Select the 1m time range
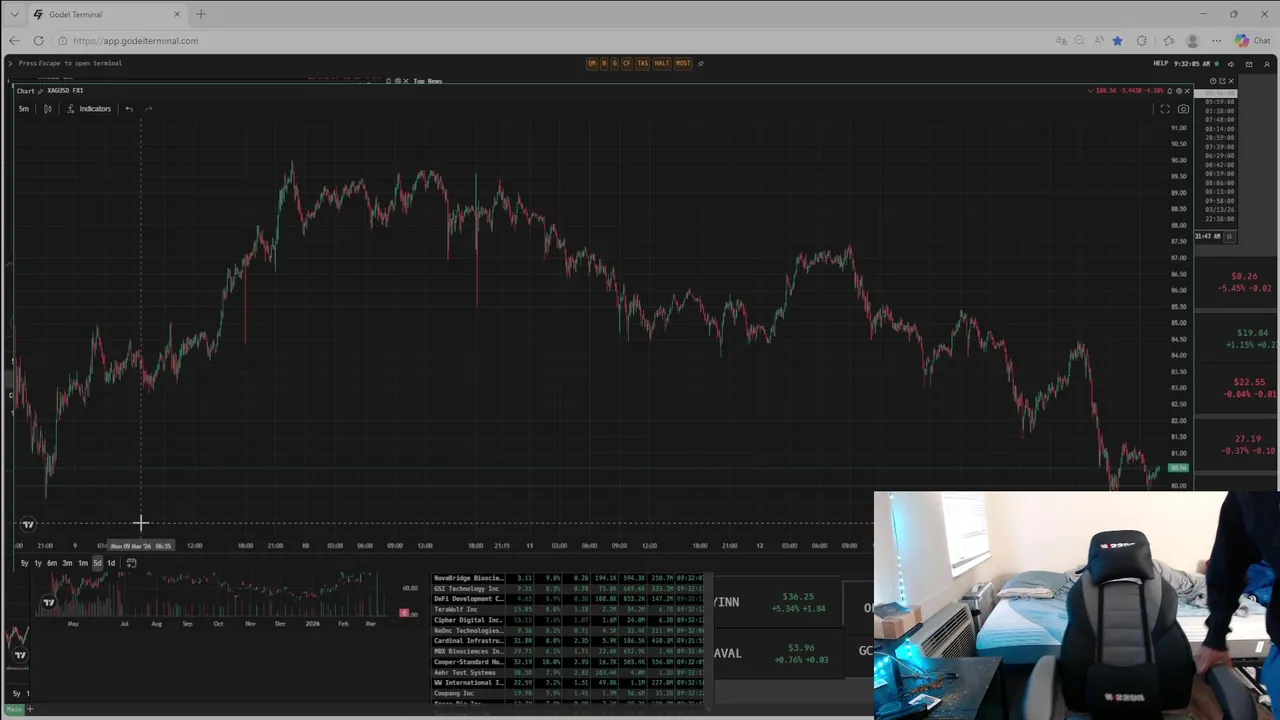The width and height of the screenshot is (1280, 720). (82, 563)
